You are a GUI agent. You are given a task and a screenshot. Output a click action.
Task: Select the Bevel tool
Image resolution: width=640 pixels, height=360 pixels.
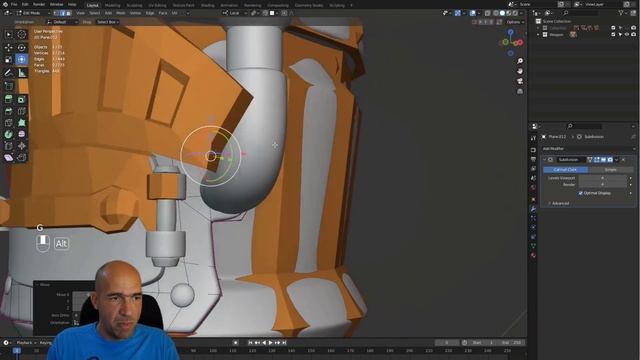click(x=9, y=111)
